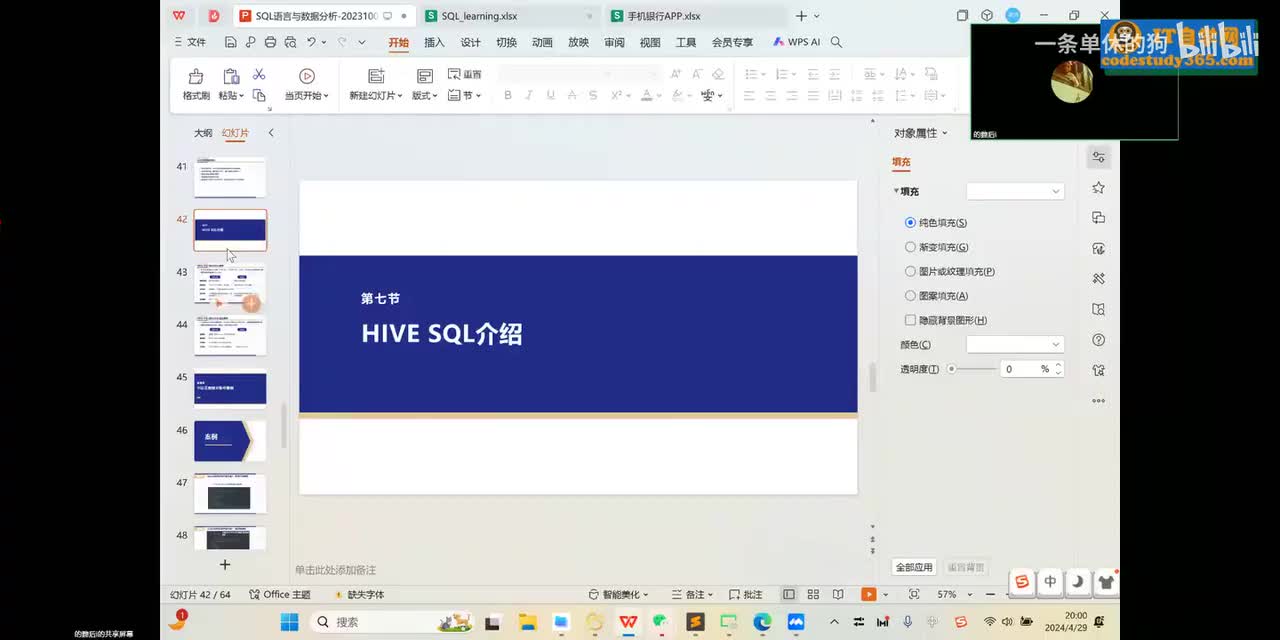The height and width of the screenshot is (640, 1280).
Task: Open the Design (设计) ribbon tab
Action: point(470,42)
